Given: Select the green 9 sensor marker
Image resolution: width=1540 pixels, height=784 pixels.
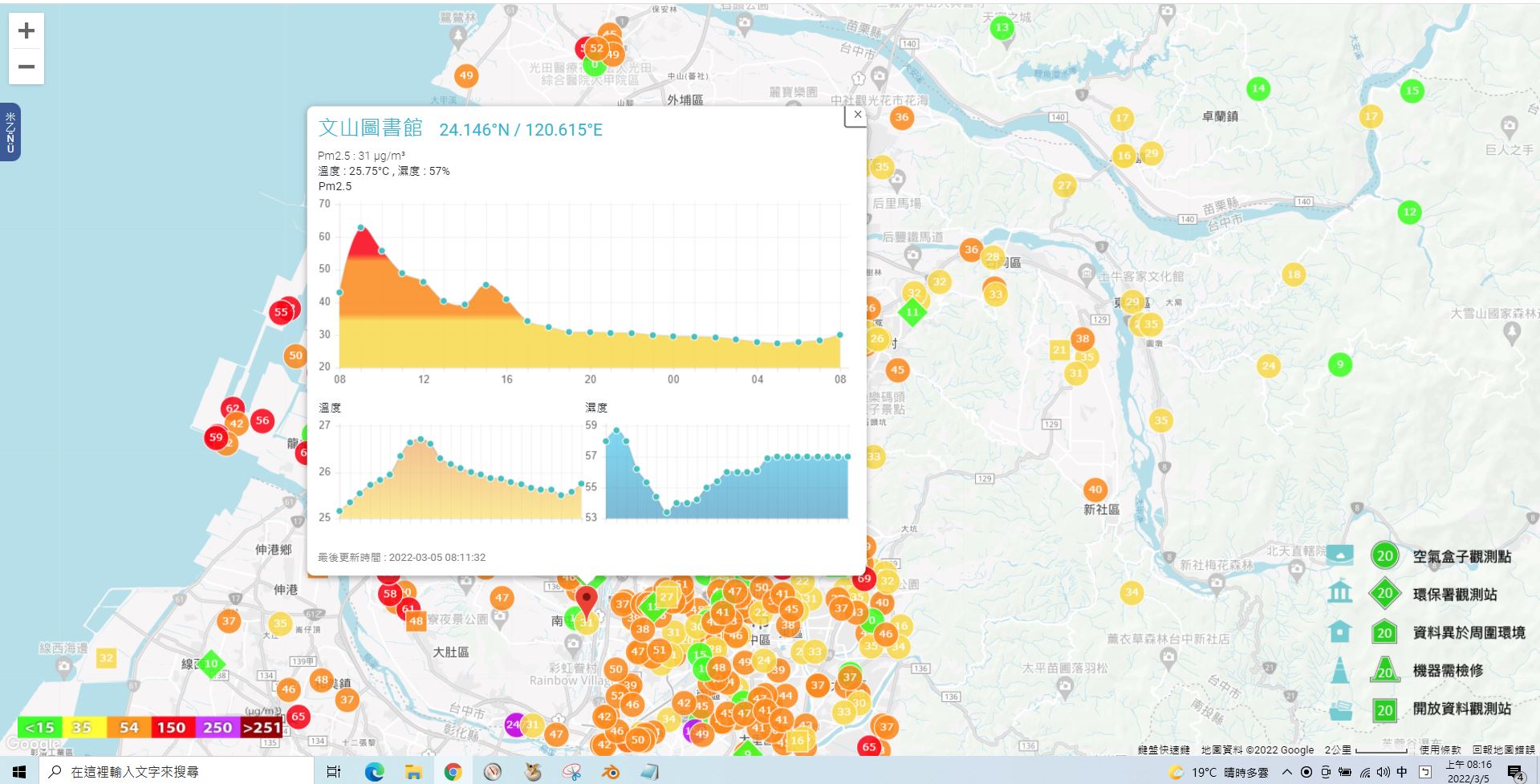Looking at the screenshot, I should pos(1340,365).
